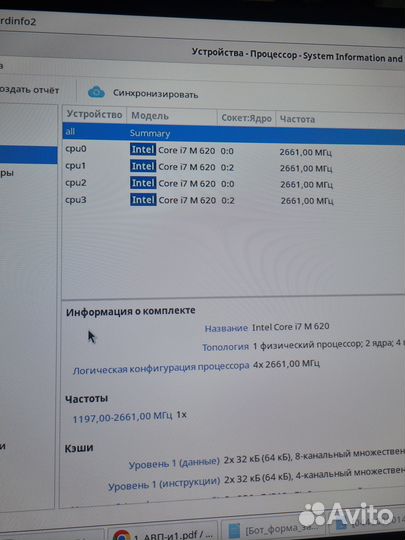Select the cpu0 device row
The height and width of the screenshot is (540, 405).
233,150
